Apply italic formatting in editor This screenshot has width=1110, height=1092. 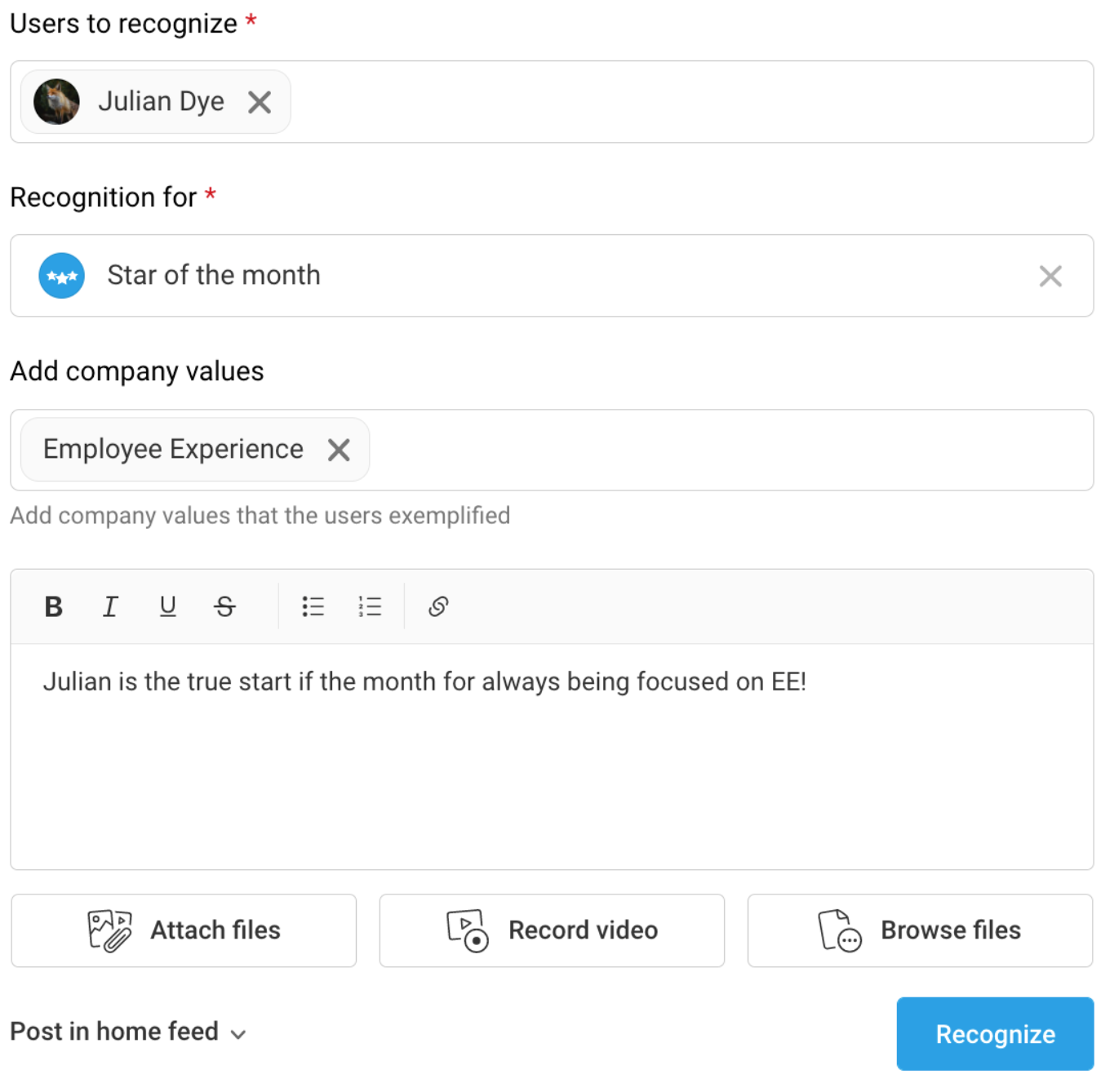coord(110,606)
